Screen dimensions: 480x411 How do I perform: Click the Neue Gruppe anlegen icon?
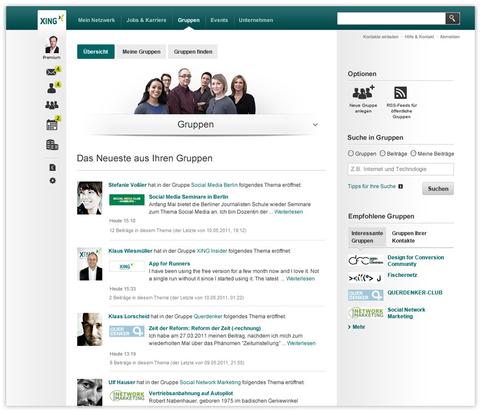pyautogui.click(x=363, y=93)
